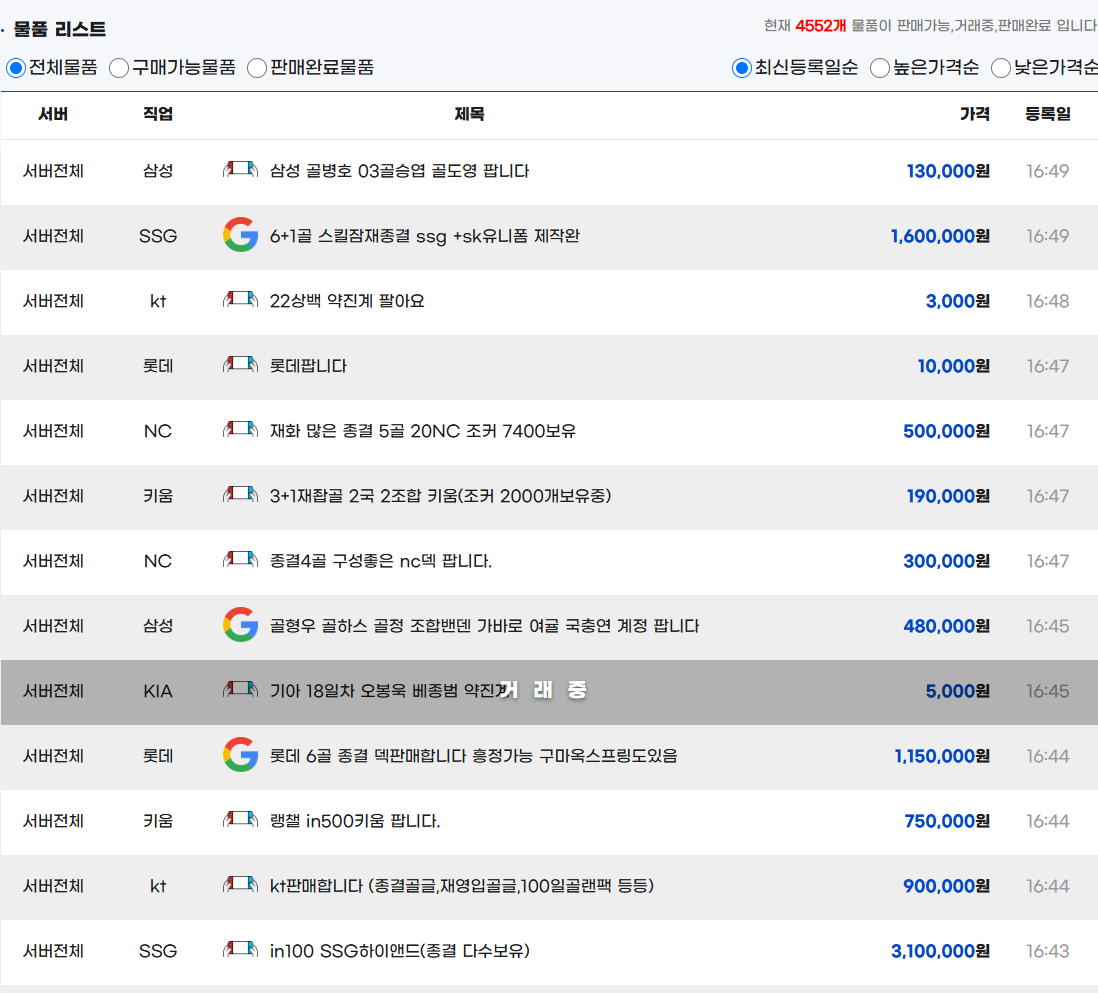This screenshot has height=993, width=1098.
Task: Click Google icon on 롯데 6골 종결 row
Action: pos(240,755)
